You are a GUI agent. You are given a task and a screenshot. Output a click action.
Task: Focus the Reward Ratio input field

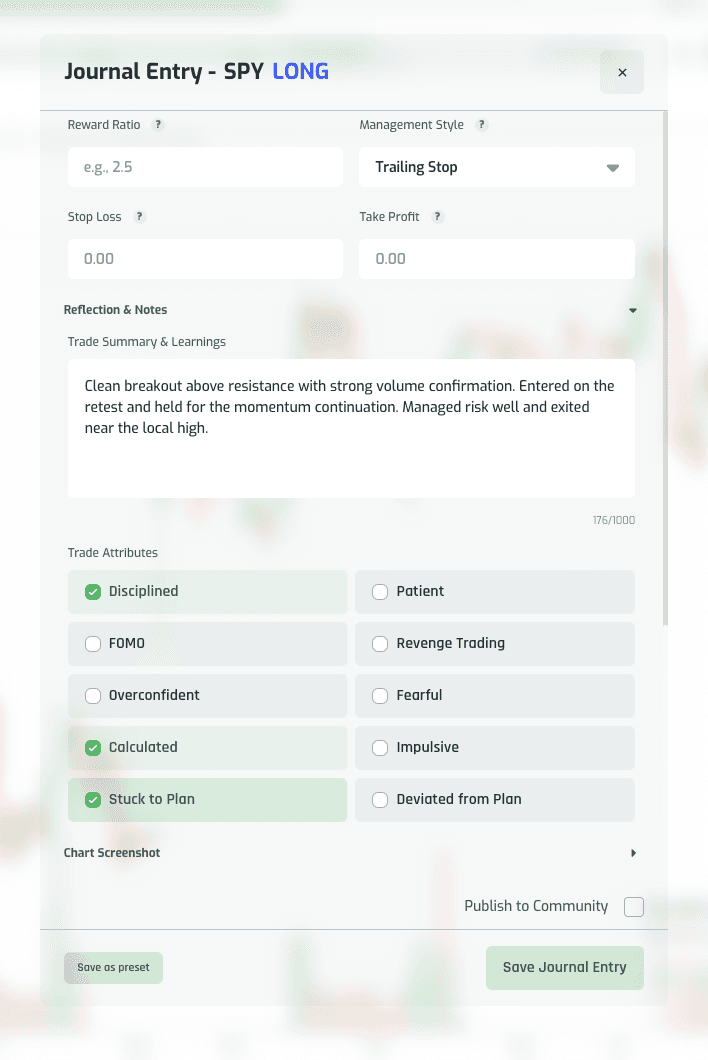205,167
